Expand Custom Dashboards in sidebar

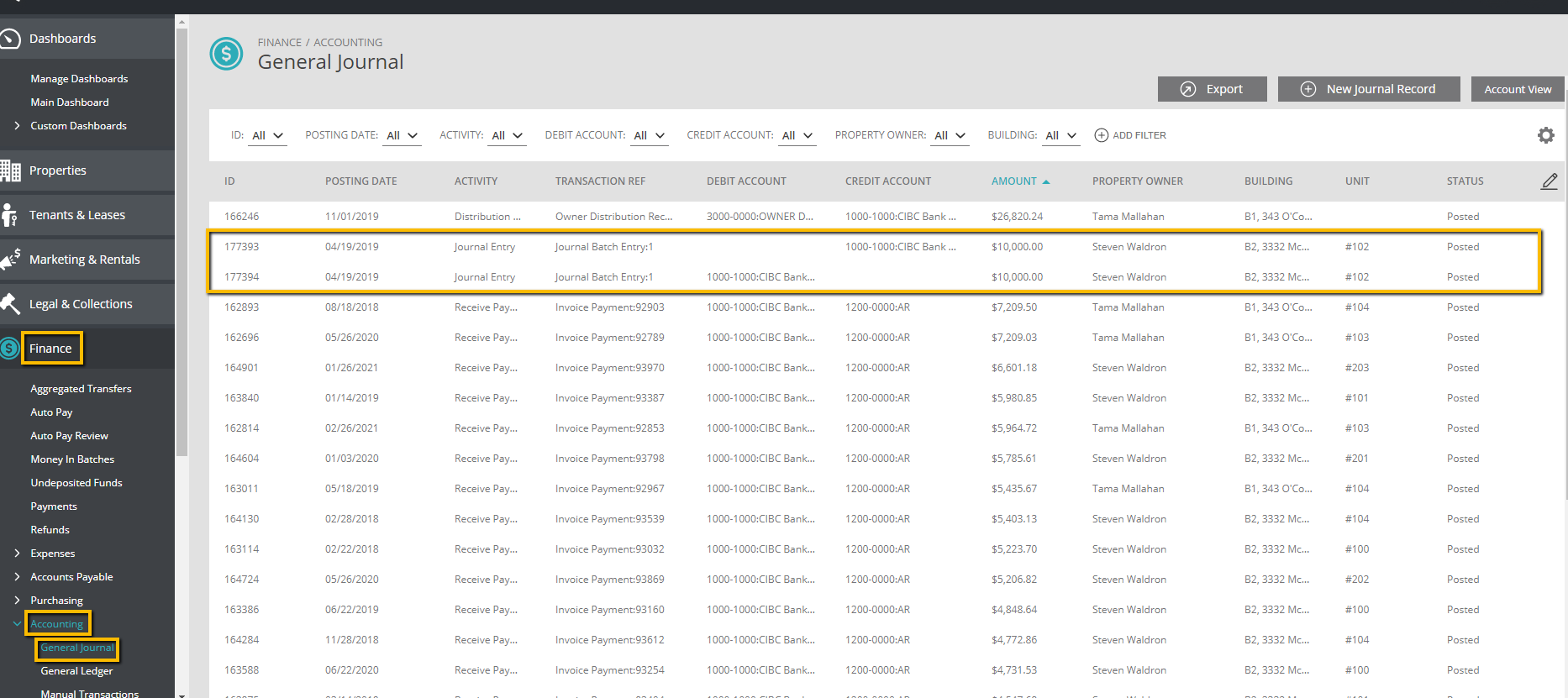(x=17, y=126)
